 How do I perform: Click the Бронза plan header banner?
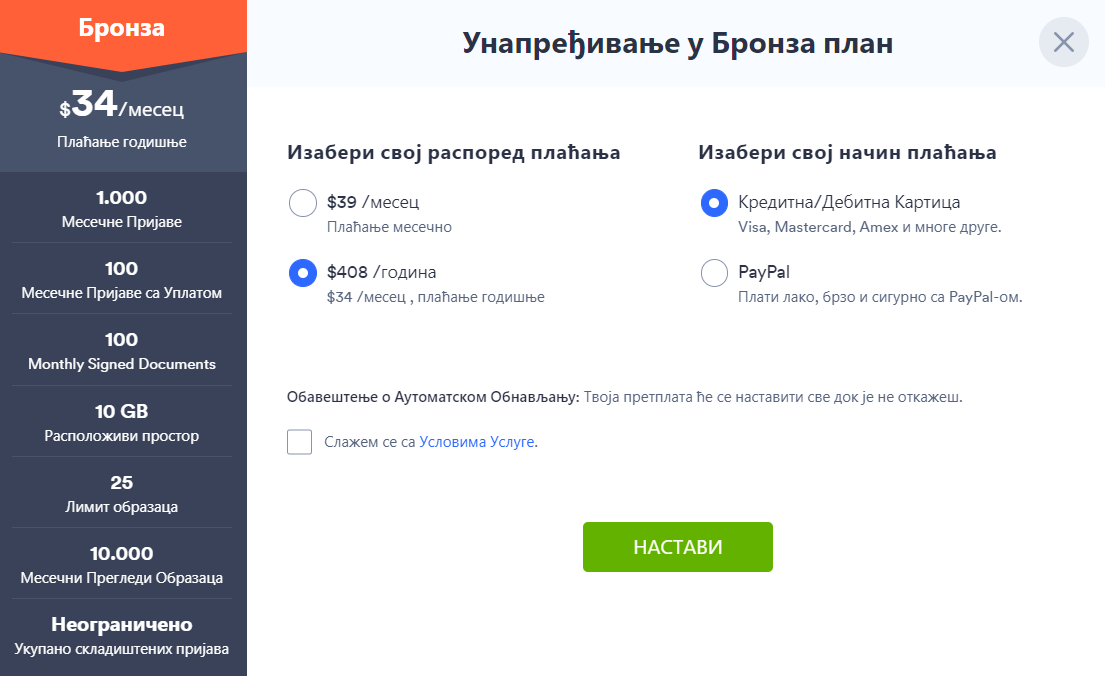(x=122, y=28)
